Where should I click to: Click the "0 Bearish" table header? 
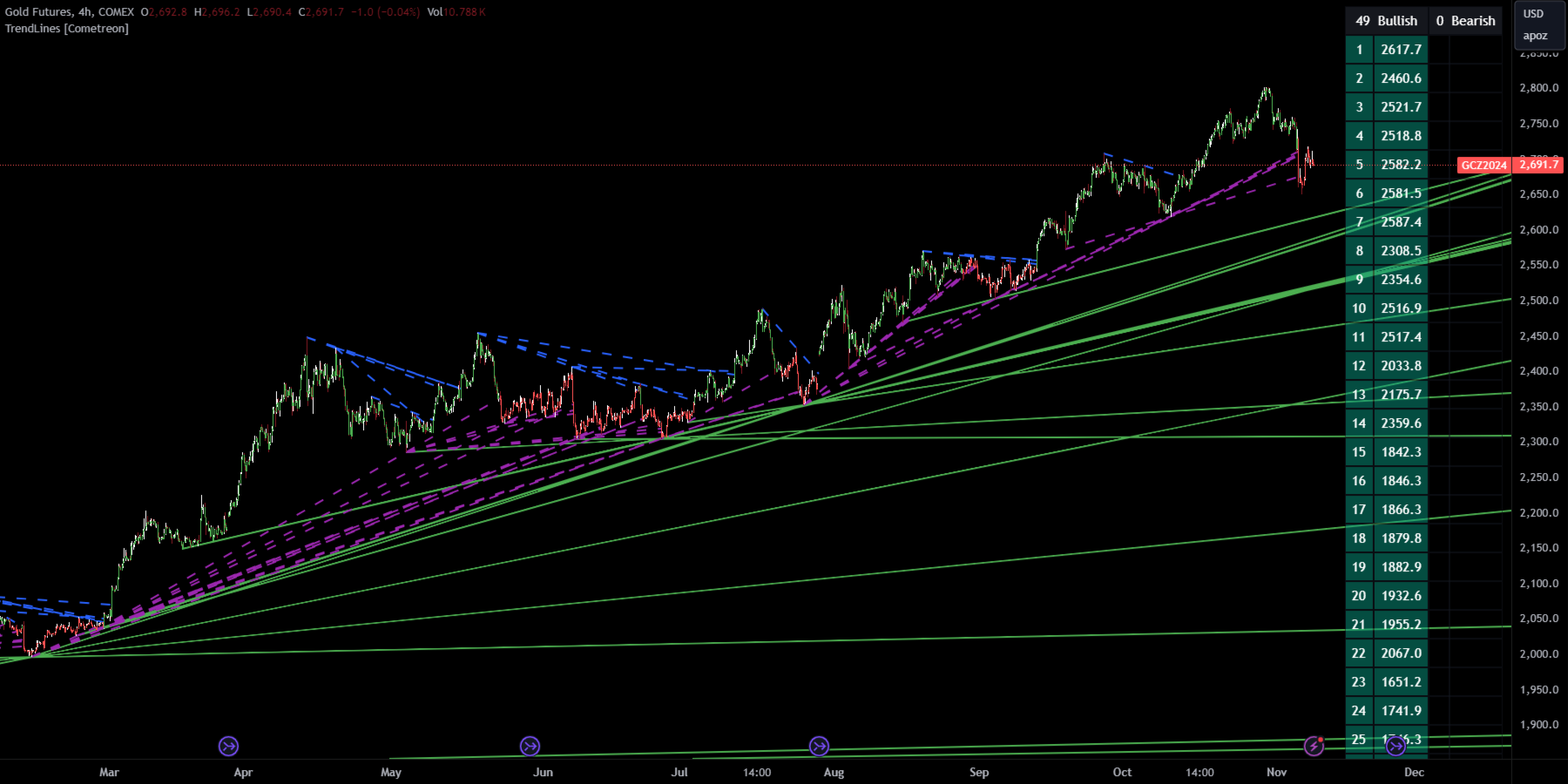click(x=1466, y=21)
